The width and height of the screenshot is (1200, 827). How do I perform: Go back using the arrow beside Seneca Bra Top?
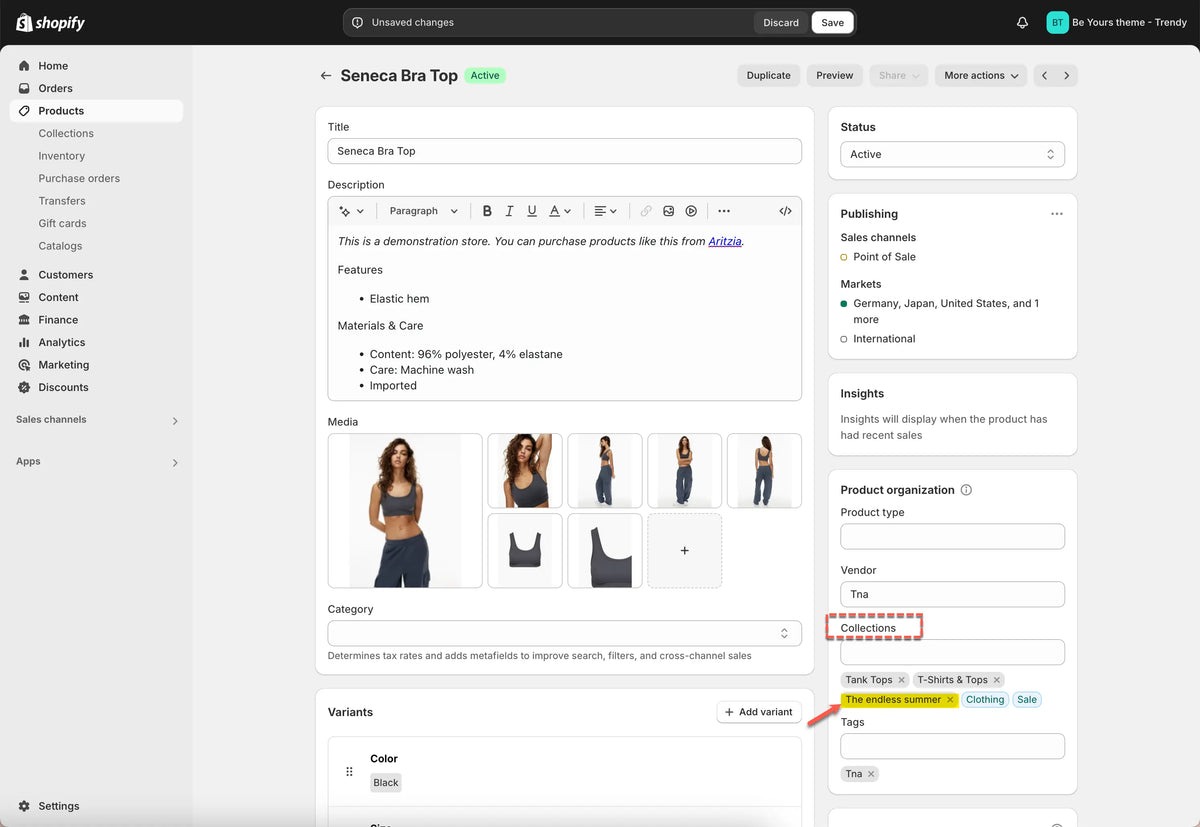click(x=325, y=75)
